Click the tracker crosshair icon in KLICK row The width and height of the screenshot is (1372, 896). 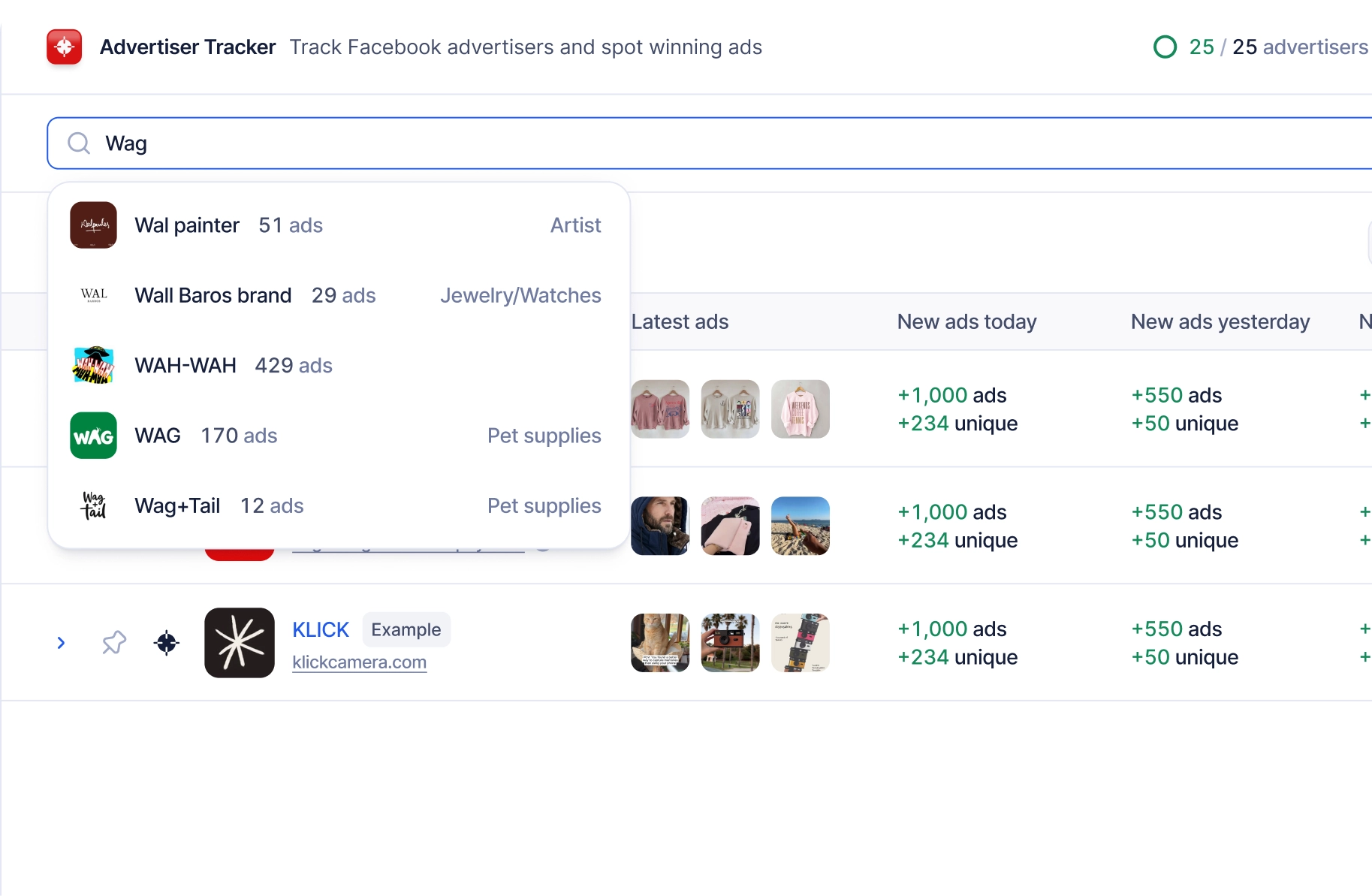(167, 643)
